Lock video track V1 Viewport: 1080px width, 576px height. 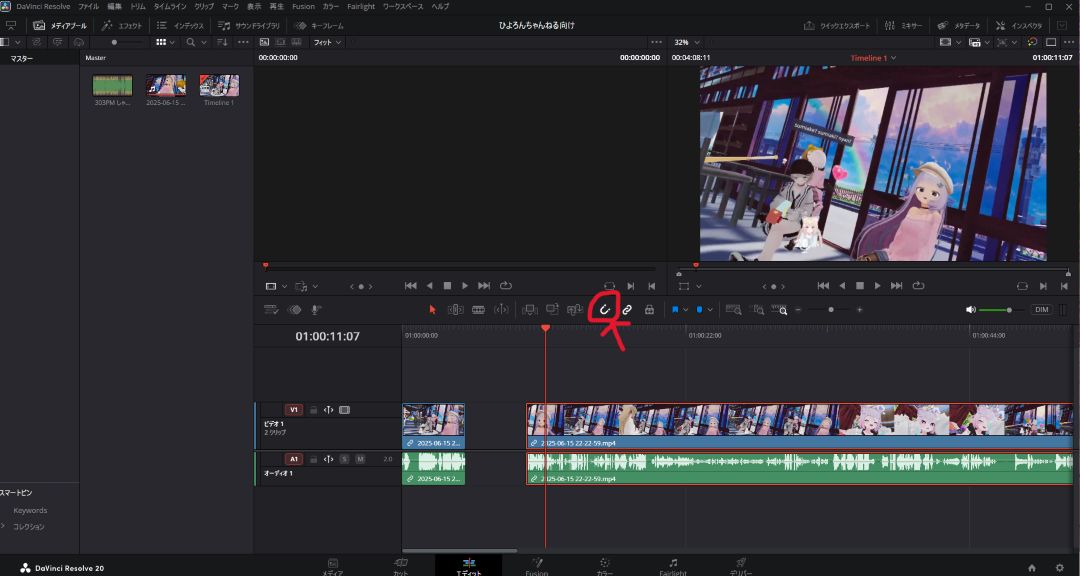(313, 410)
